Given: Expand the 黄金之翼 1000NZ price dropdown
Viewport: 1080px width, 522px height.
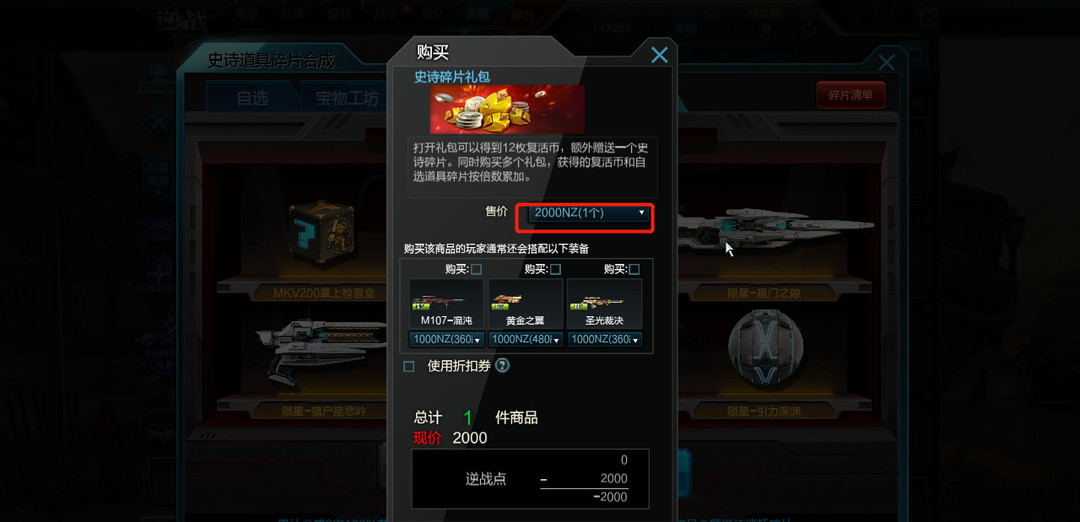Looking at the screenshot, I should click(x=526, y=340).
